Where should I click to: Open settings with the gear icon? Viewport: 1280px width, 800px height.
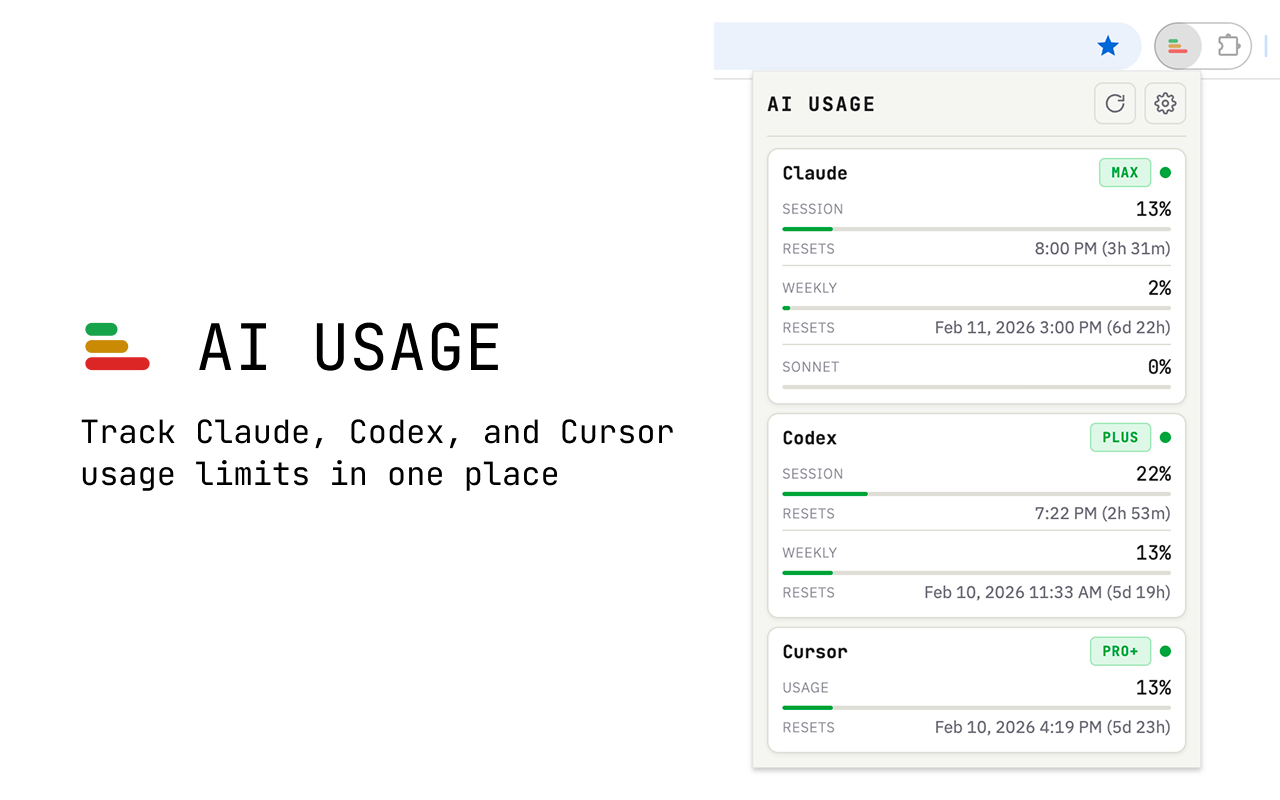[1165, 103]
